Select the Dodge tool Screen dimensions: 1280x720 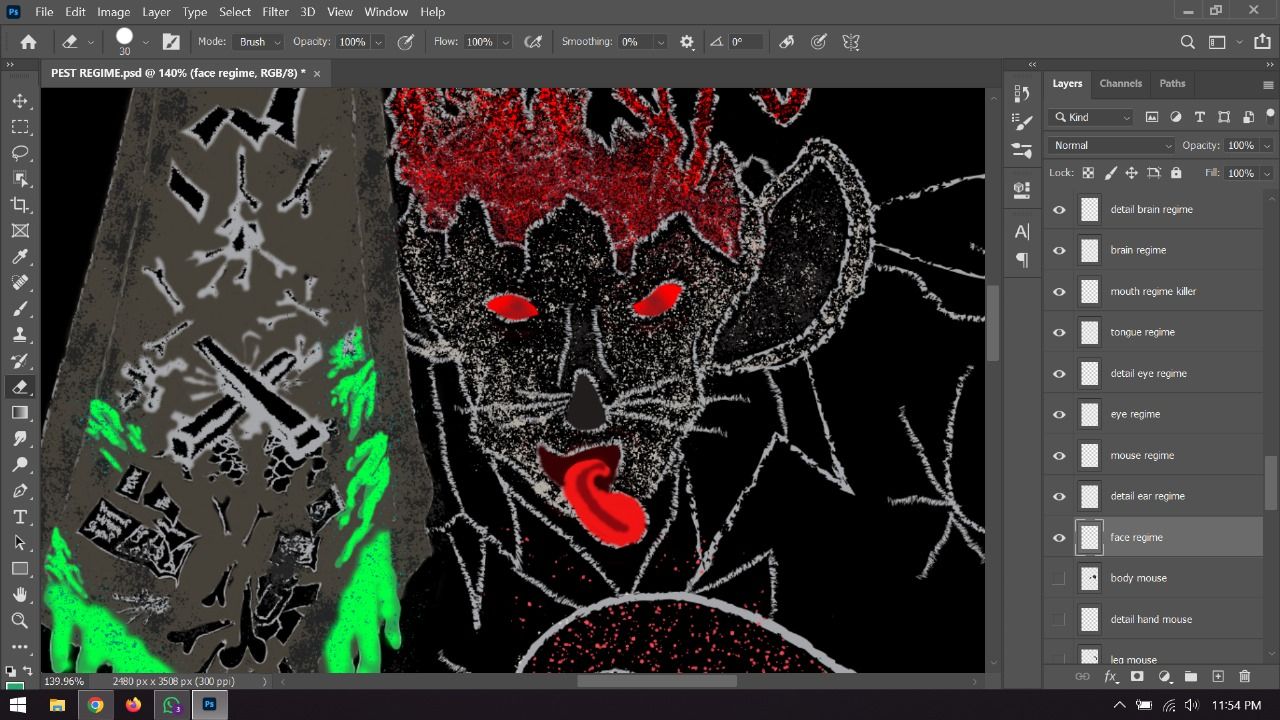click(20, 465)
